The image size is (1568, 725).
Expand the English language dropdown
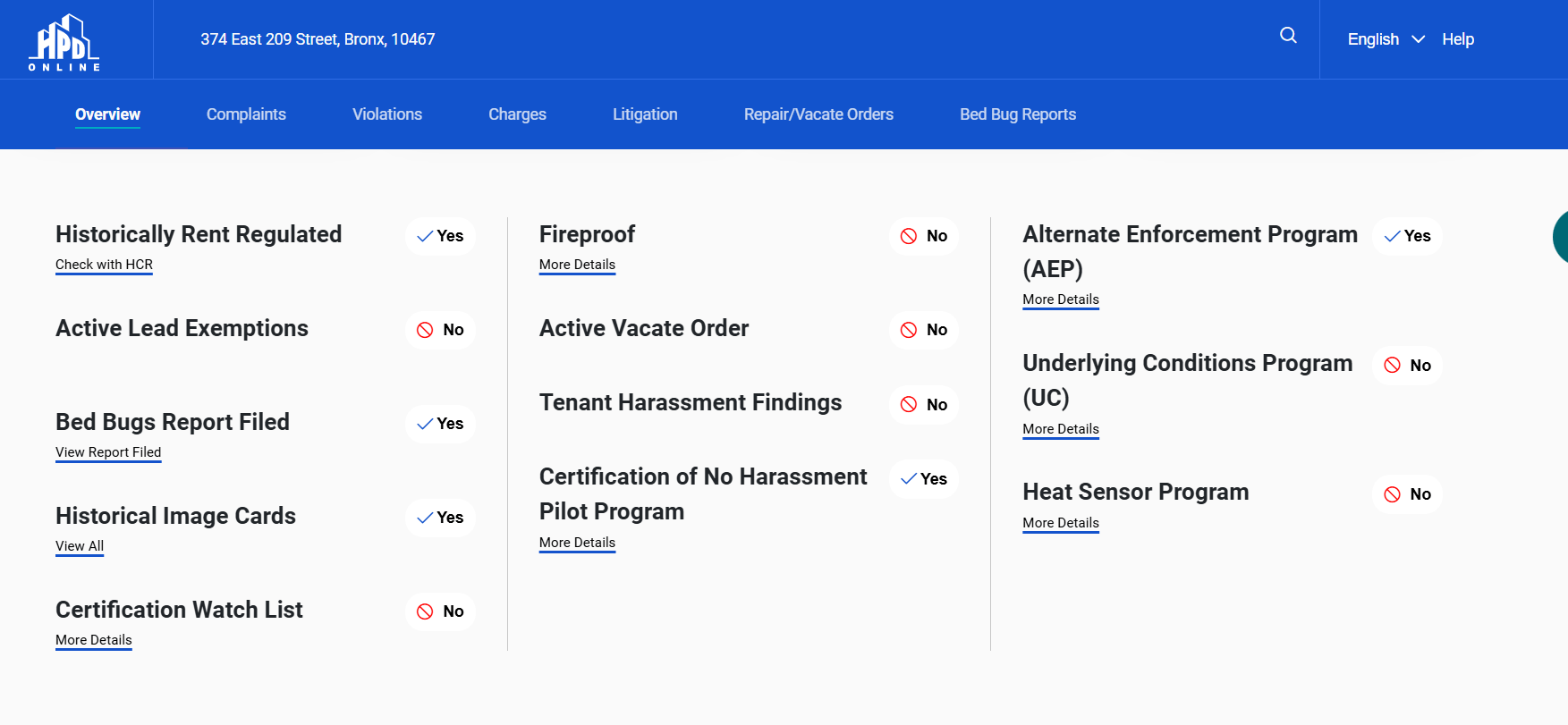pyautogui.click(x=1386, y=39)
